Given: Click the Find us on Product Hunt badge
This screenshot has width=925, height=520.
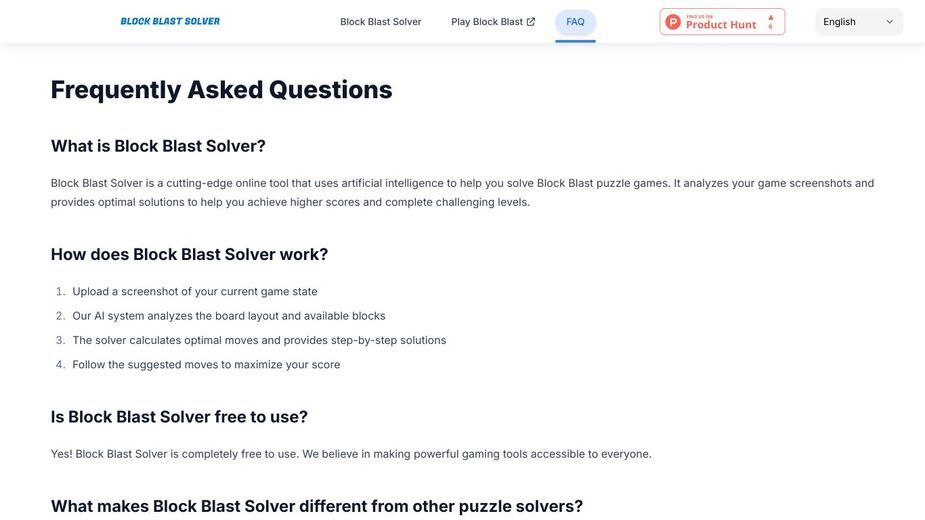Looking at the screenshot, I should coord(722,22).
